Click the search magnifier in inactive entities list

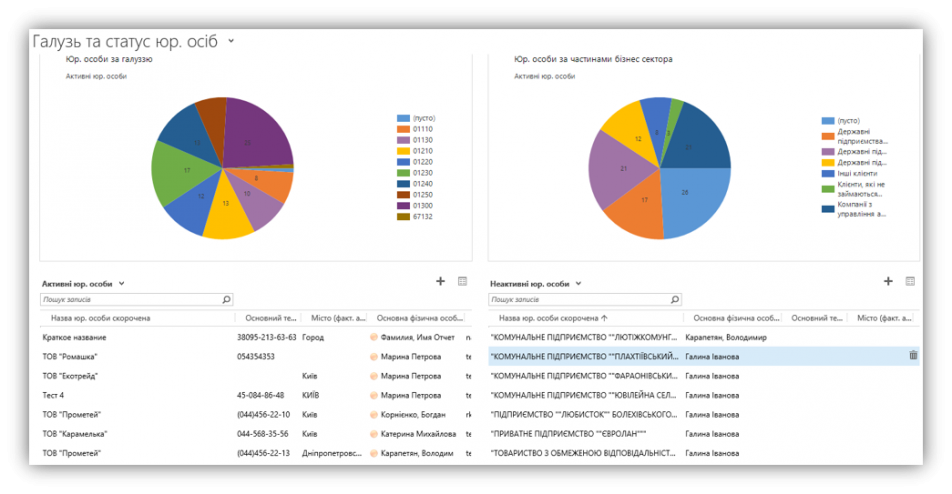click(675, 299)
